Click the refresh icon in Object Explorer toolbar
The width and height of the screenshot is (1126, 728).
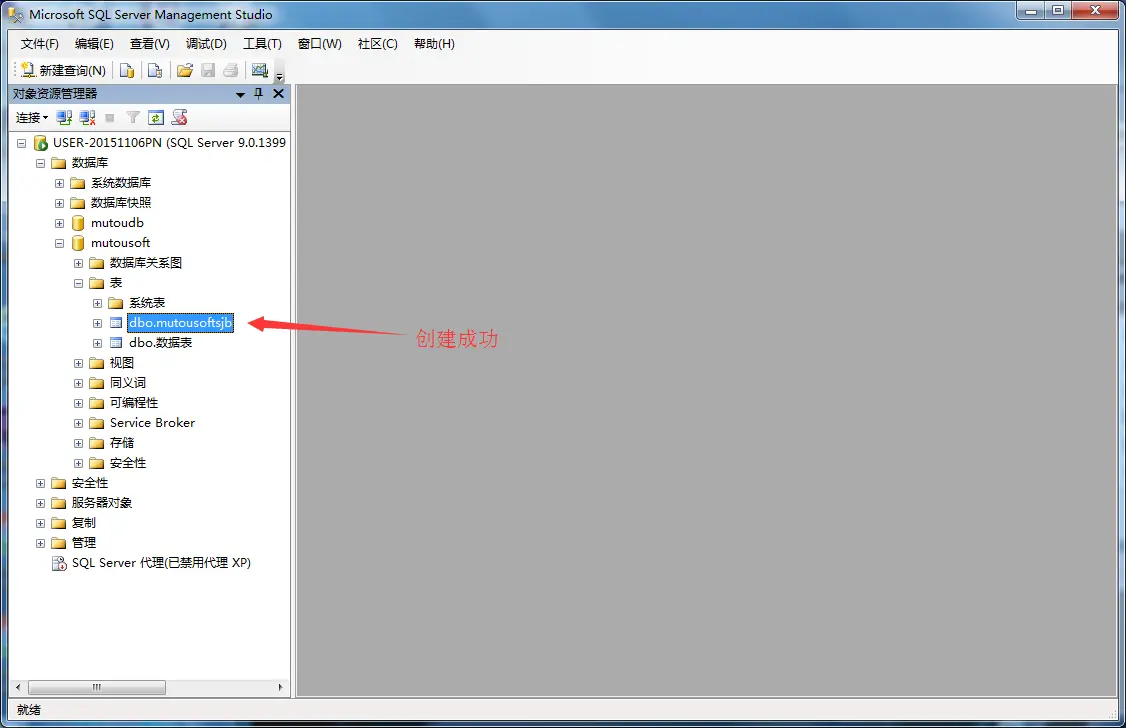point(156,118)
